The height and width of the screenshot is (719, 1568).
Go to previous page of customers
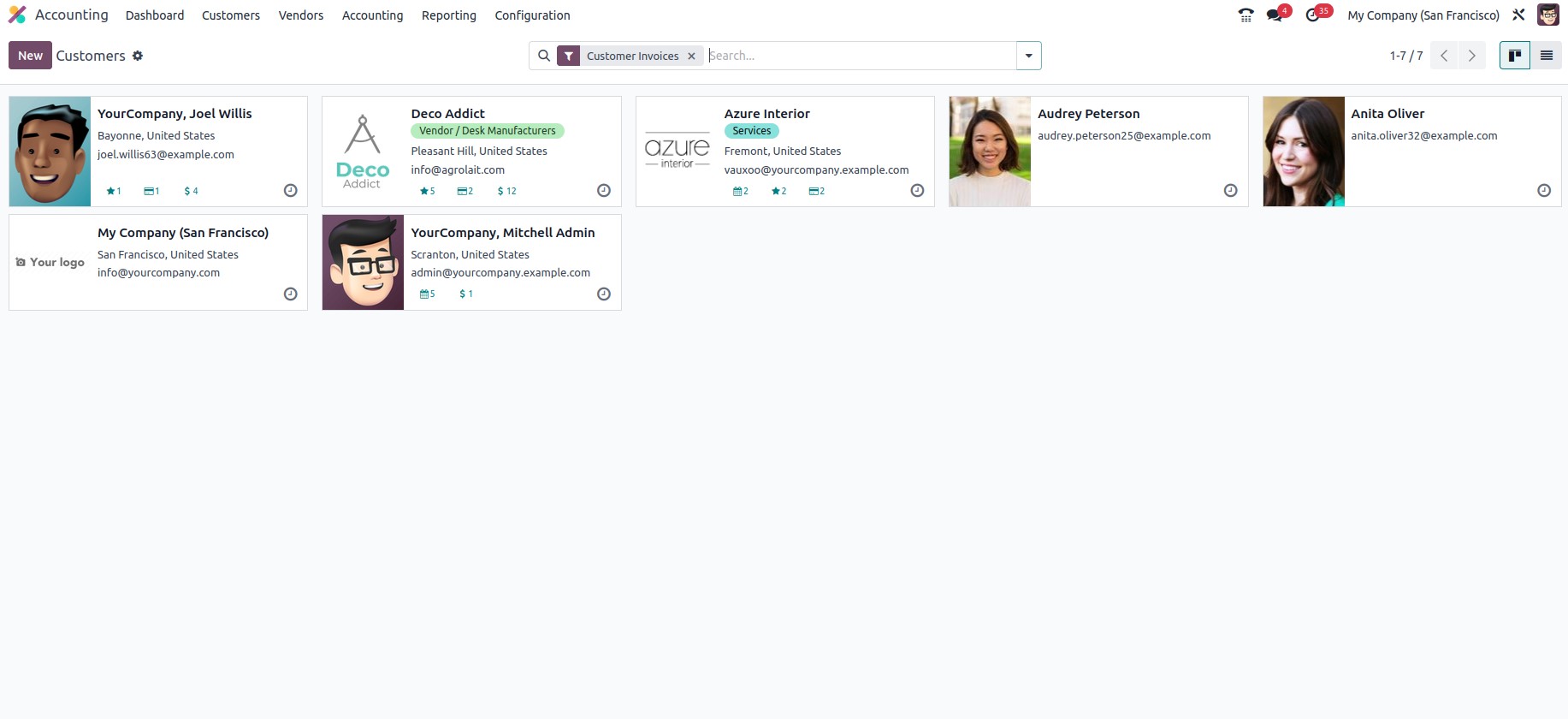tap(1444, 56)
